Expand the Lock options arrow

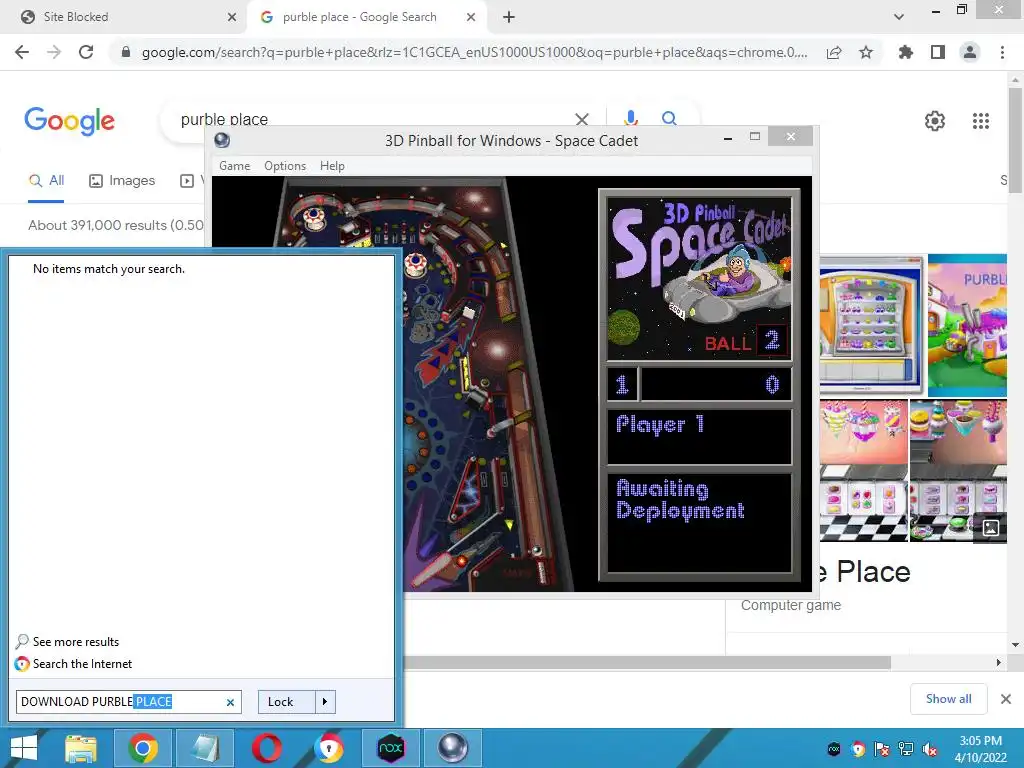point(325,702)
